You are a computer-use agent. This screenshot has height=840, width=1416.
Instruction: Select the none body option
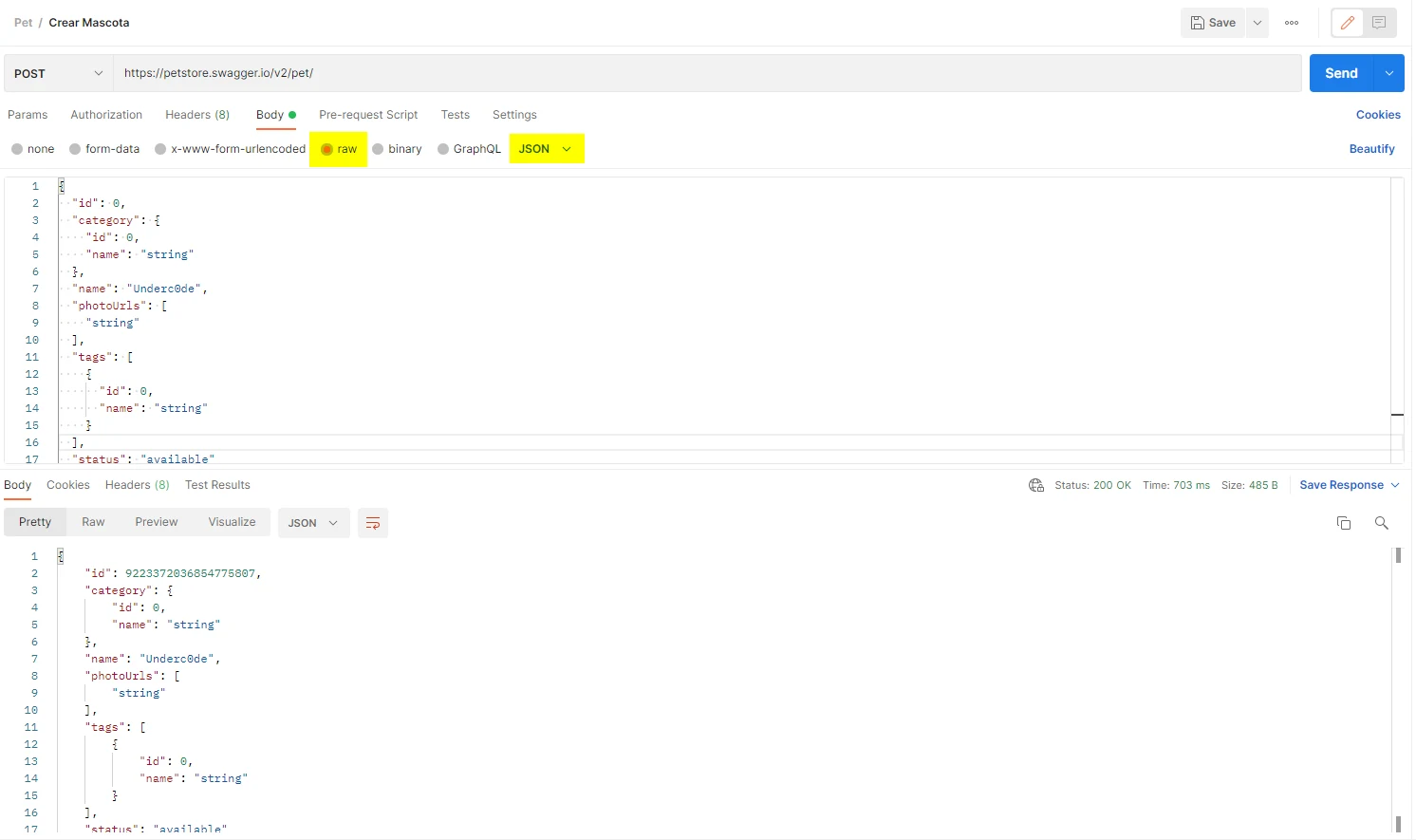[33, 149]
